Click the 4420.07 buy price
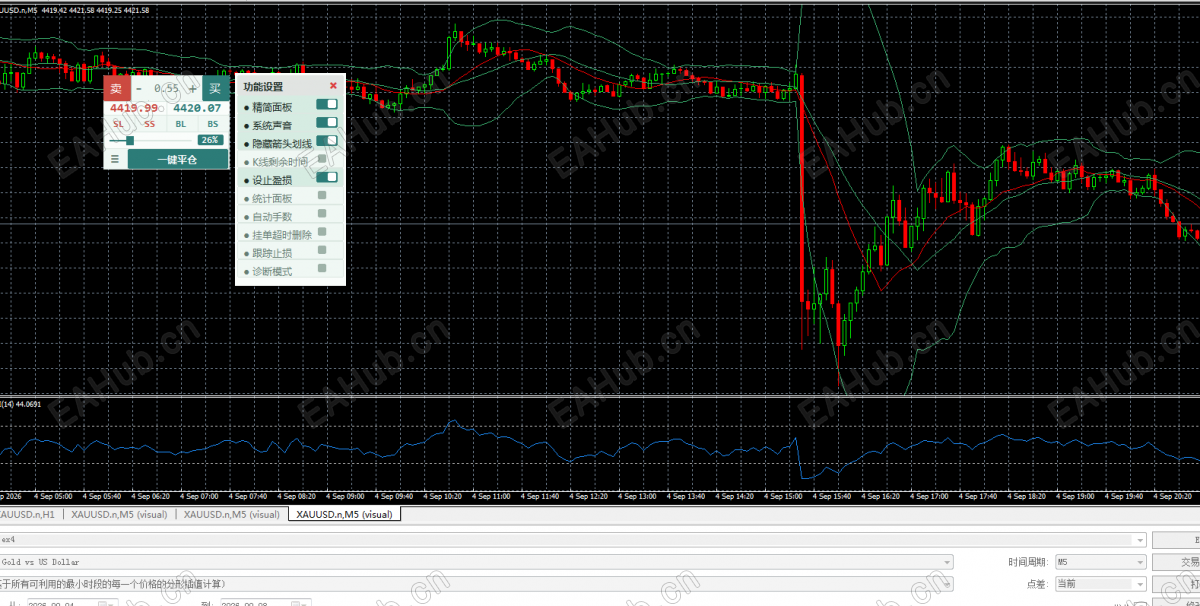The height and width of the screenshot is (606, 1200). pyautogui.click(x=197, y=108)
